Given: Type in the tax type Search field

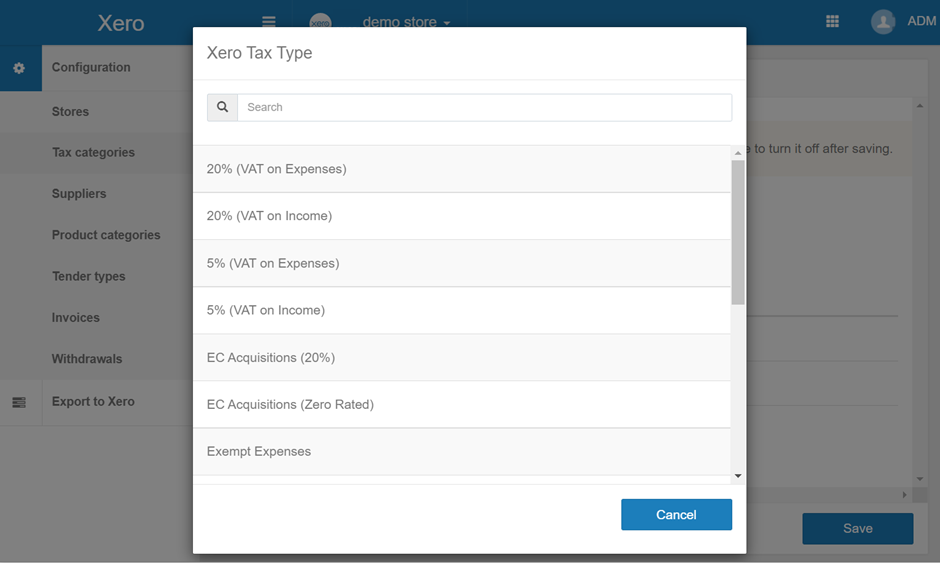Looking at the screenshot, I should pos(484,107).
